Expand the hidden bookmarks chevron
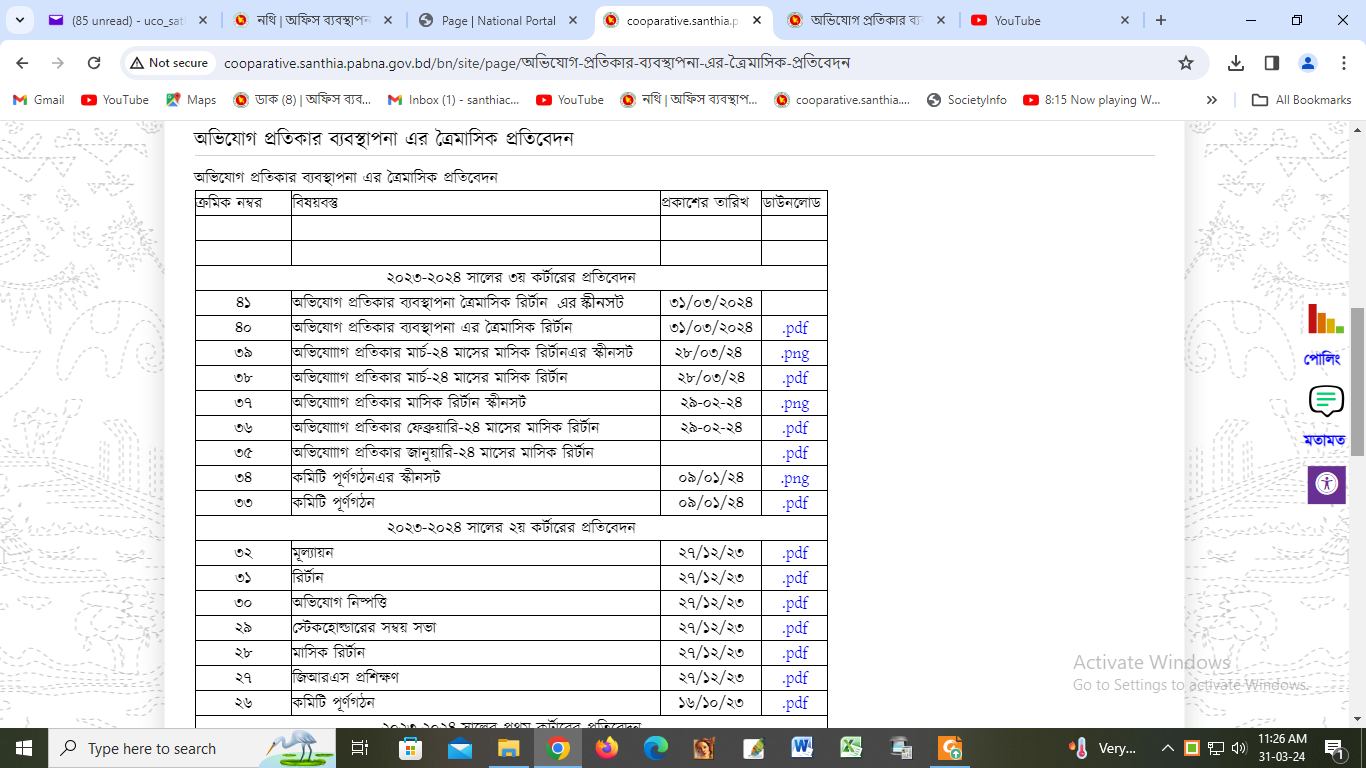Viewport: 1366px width, 768px height. (1212, 100)
